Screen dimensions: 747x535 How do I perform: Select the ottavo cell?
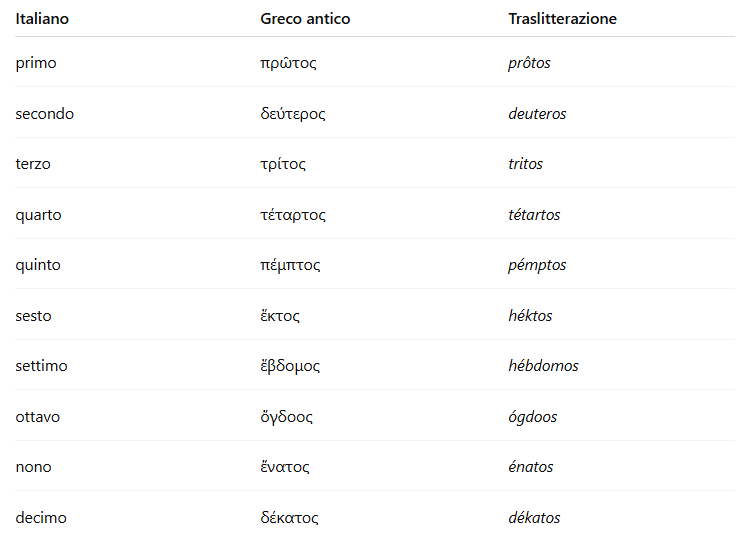(38, 417)
